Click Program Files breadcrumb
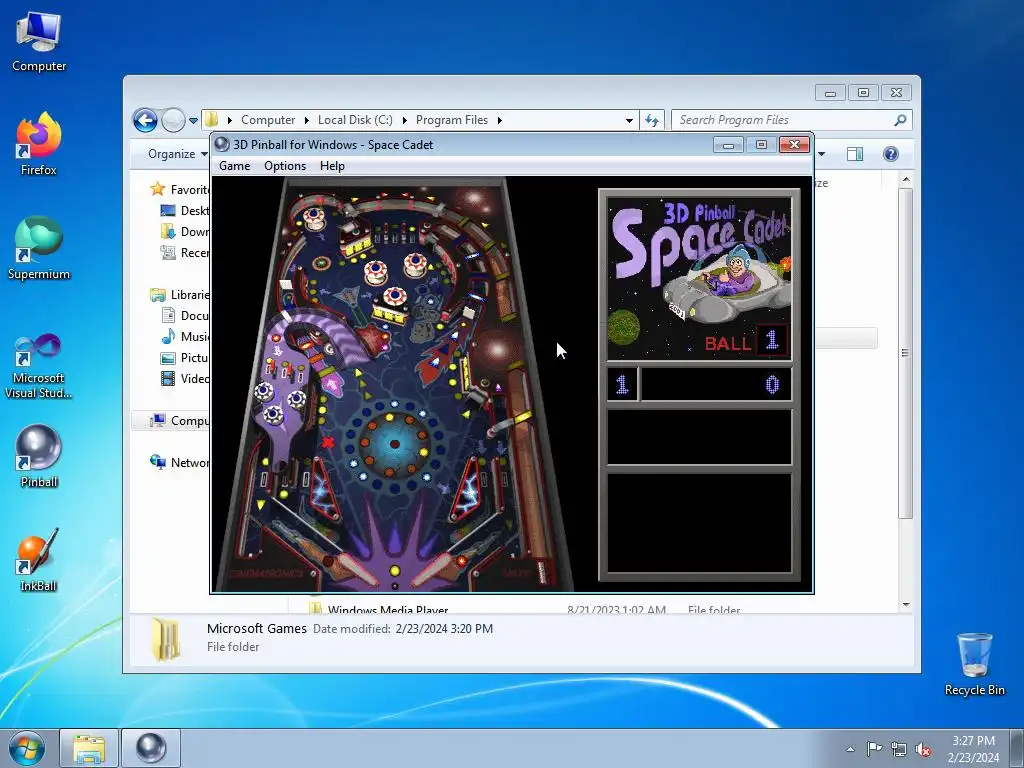1024x768 pixels. [452, 120]
